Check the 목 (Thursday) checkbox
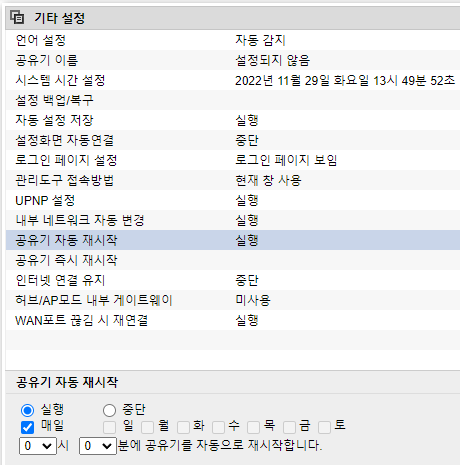 (253, 427)
